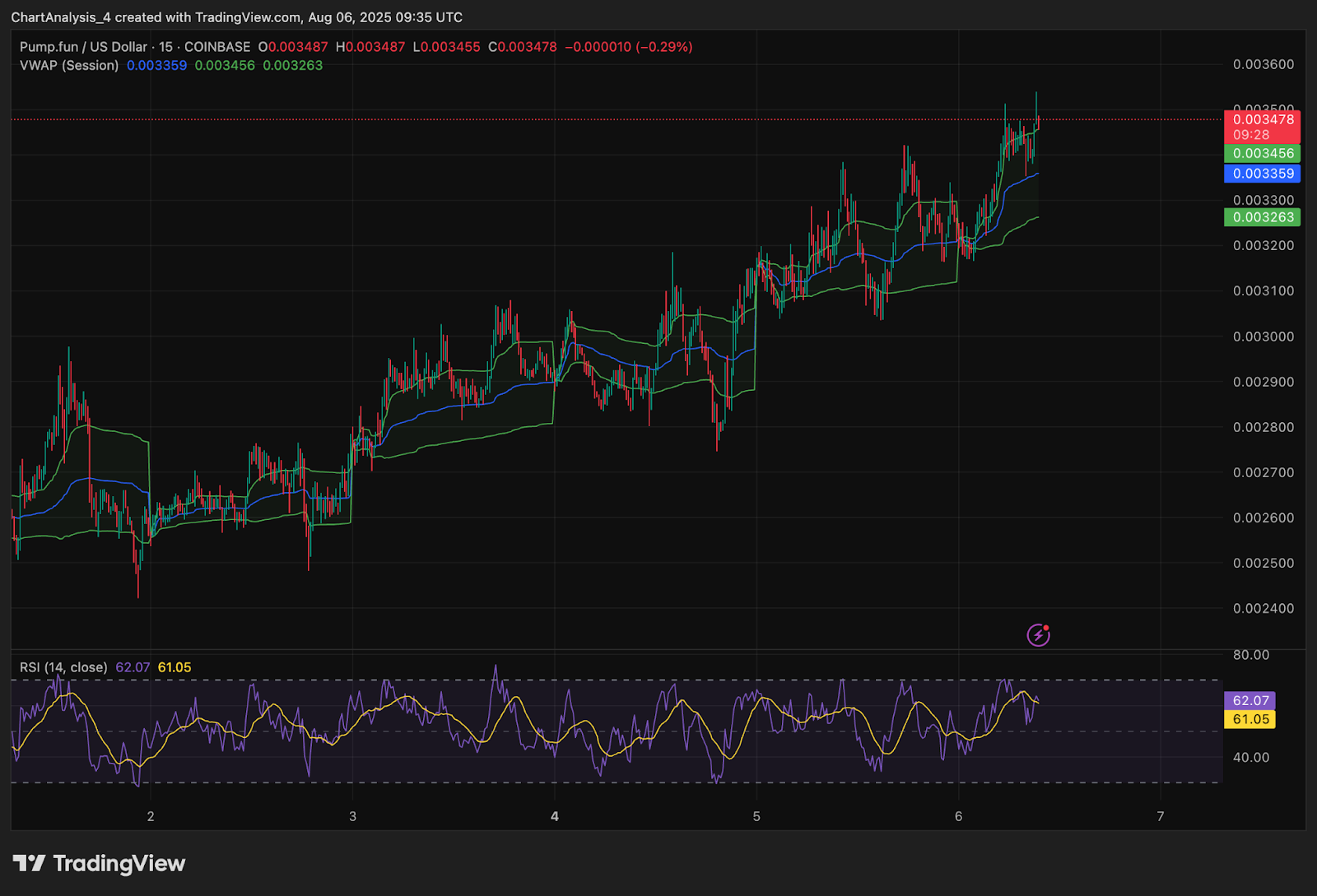
Task: Click the yellow RSI value label 61.05
Action: (x=1250, y=719)
